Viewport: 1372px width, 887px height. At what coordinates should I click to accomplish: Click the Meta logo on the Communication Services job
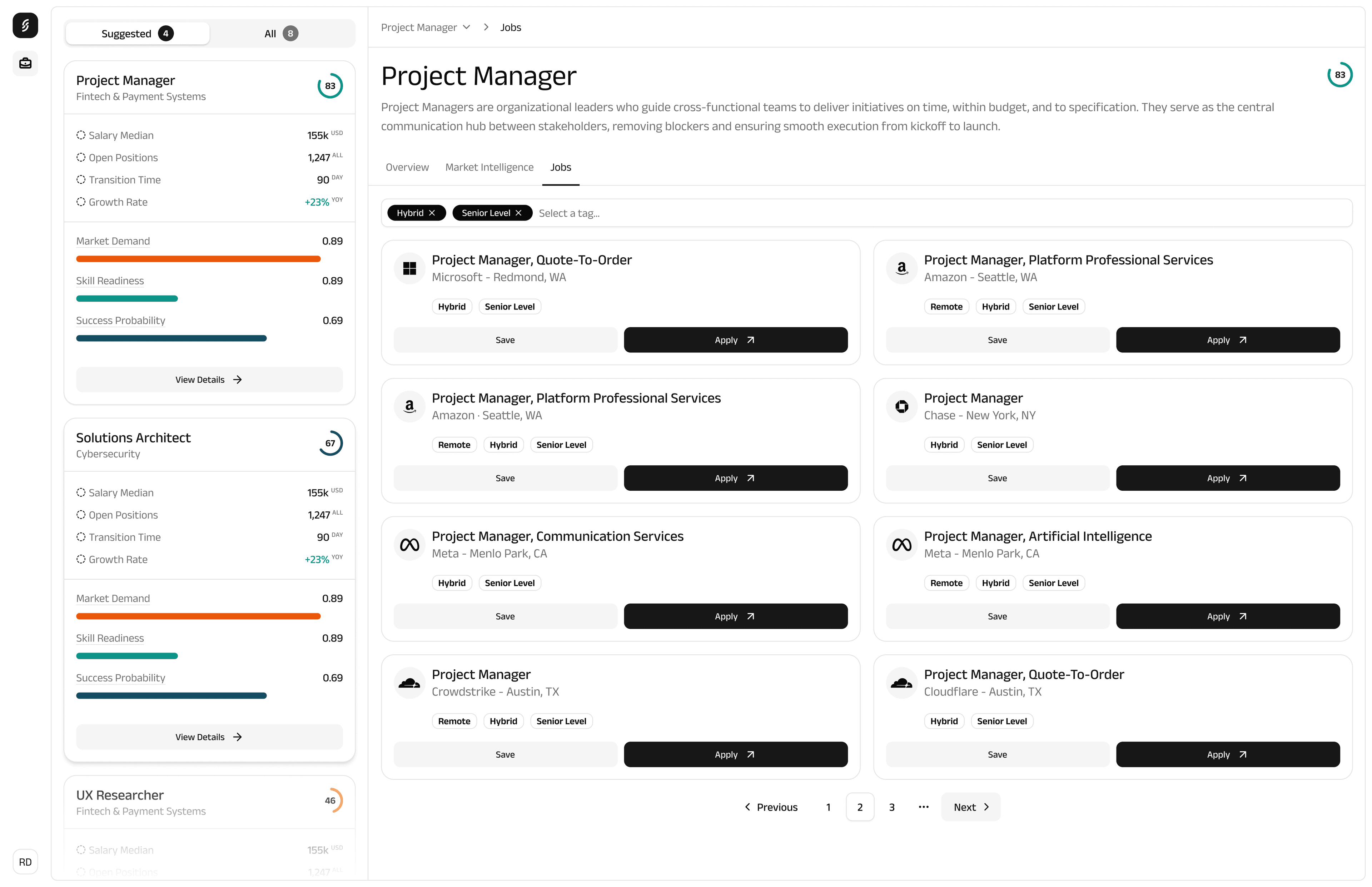409,544
